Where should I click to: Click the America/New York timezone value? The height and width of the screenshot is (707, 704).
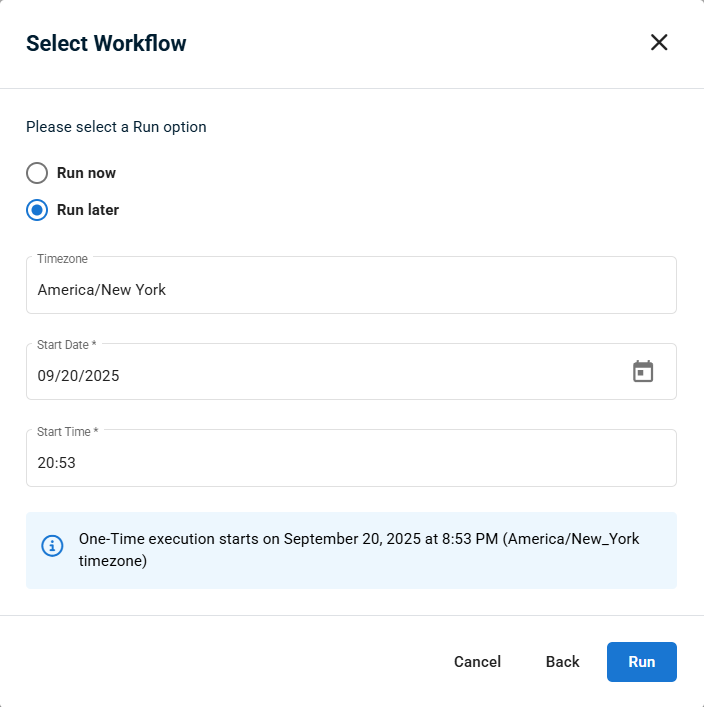[101, 290]
